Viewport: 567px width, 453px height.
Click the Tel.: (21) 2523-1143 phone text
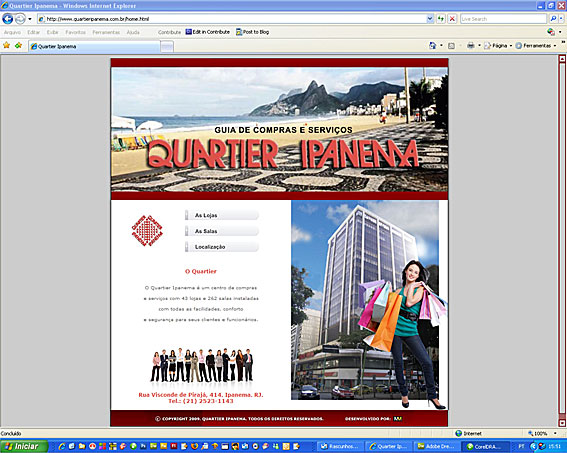click(201, 401)
